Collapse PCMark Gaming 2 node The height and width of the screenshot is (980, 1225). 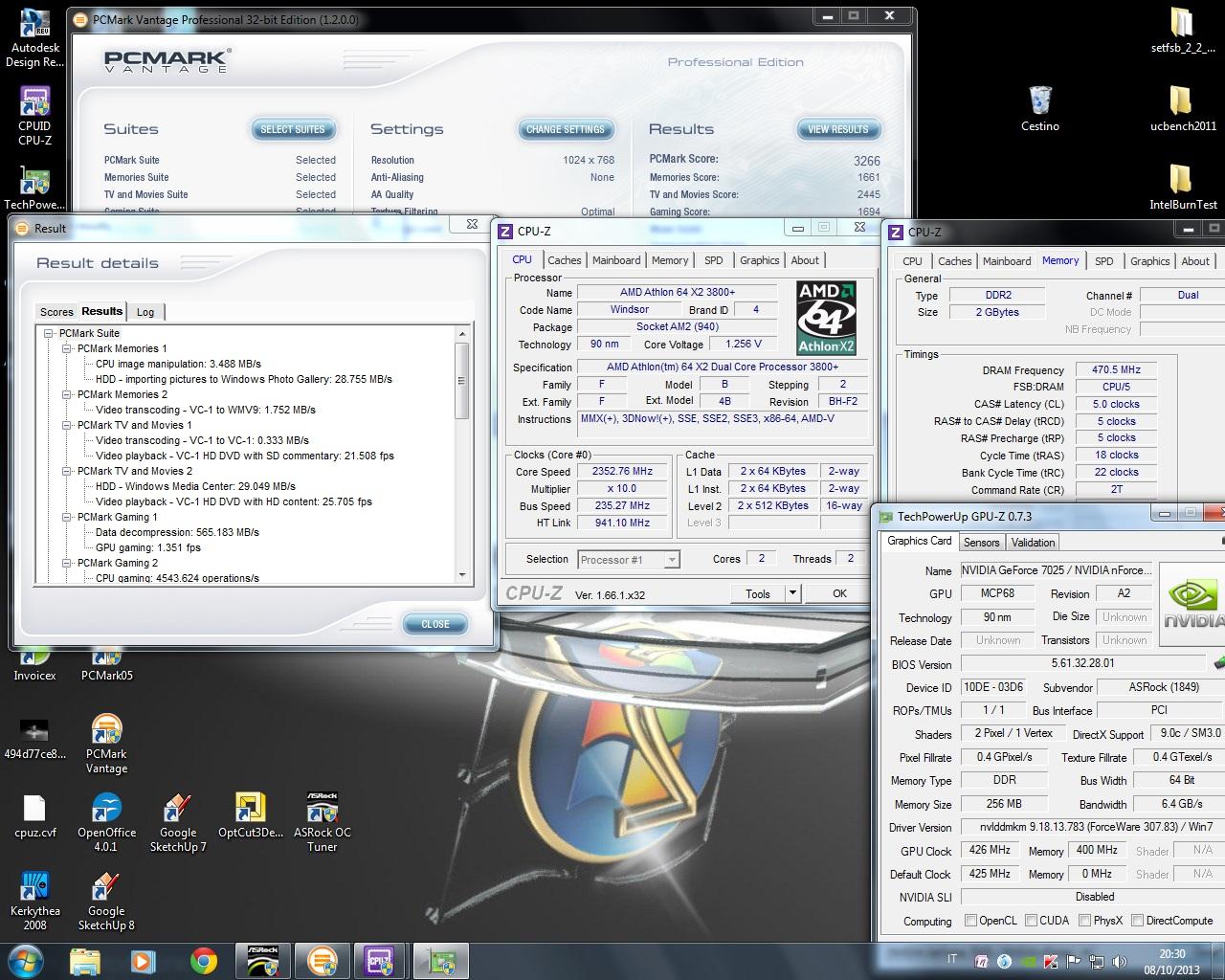tap(67, 563)
